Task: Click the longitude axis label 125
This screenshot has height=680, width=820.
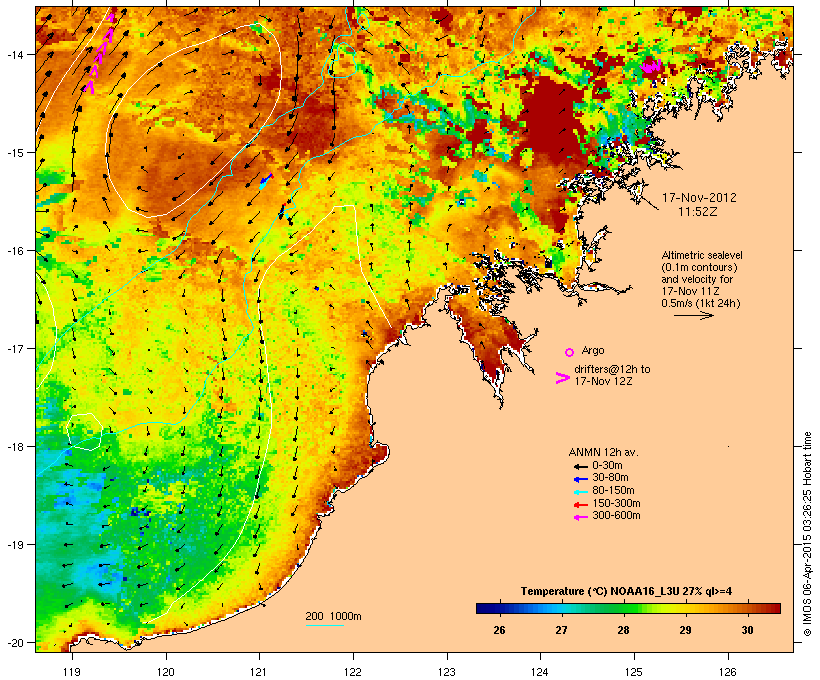Action: (634, 672)
